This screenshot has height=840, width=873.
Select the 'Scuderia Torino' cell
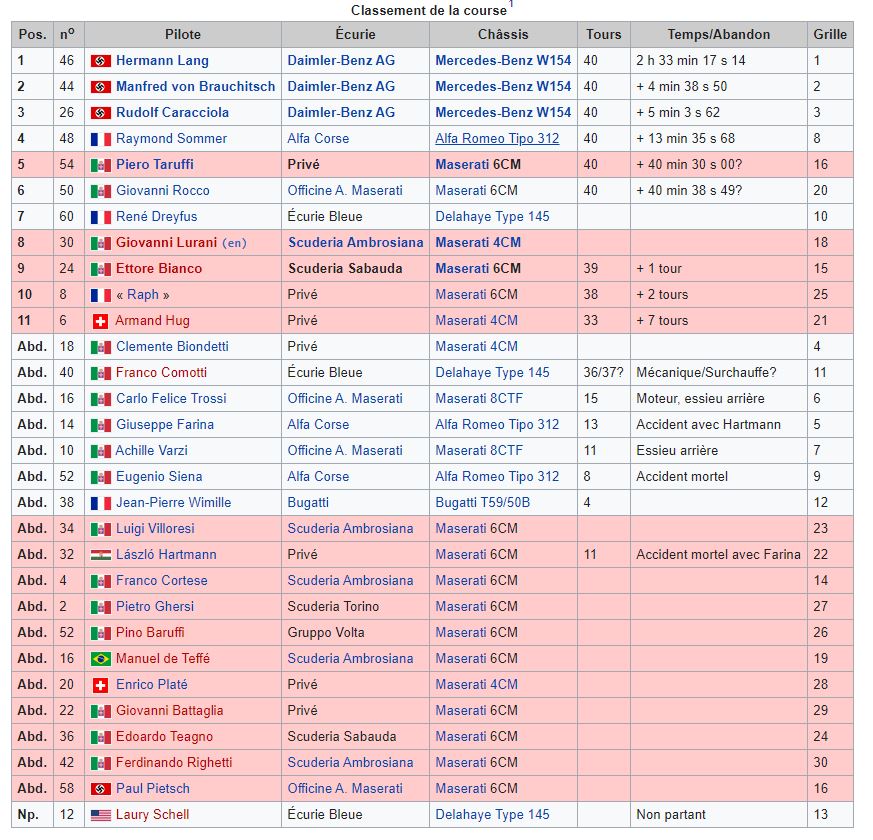(x=355, y=606)
